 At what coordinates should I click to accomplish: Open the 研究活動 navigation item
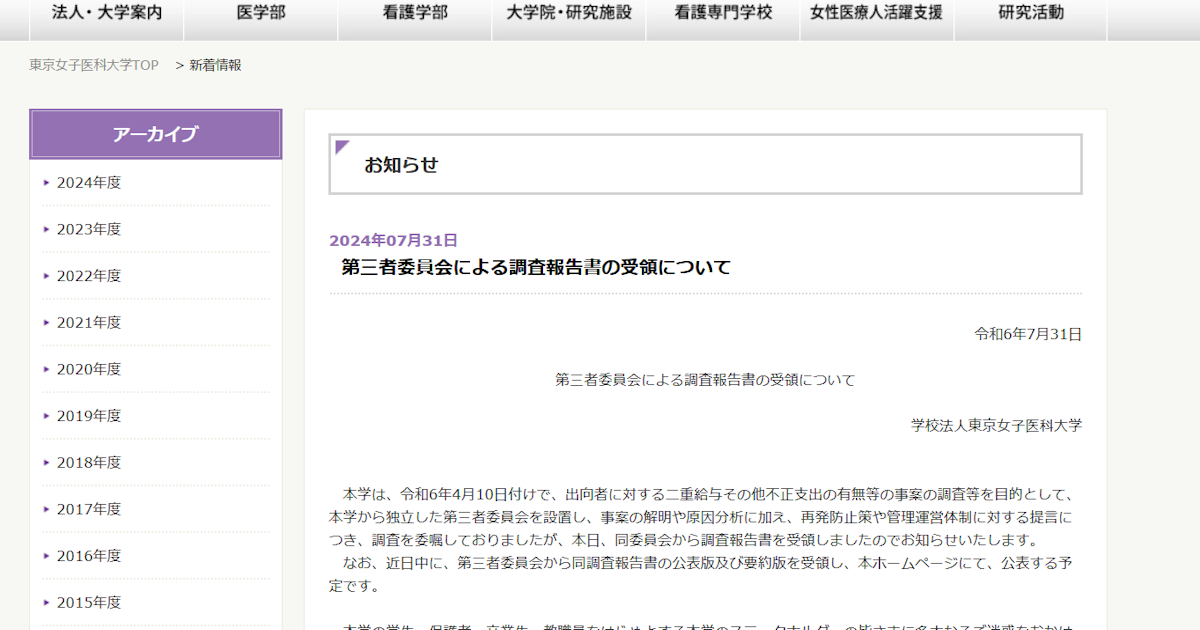pyautogui.click(x=1031, y=13)
